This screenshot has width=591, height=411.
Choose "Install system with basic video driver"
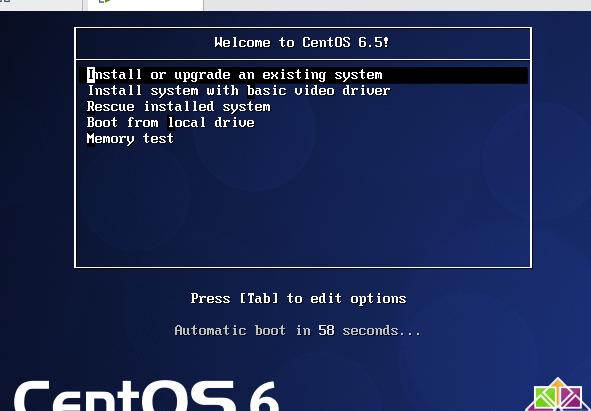[x=239, y=91]
